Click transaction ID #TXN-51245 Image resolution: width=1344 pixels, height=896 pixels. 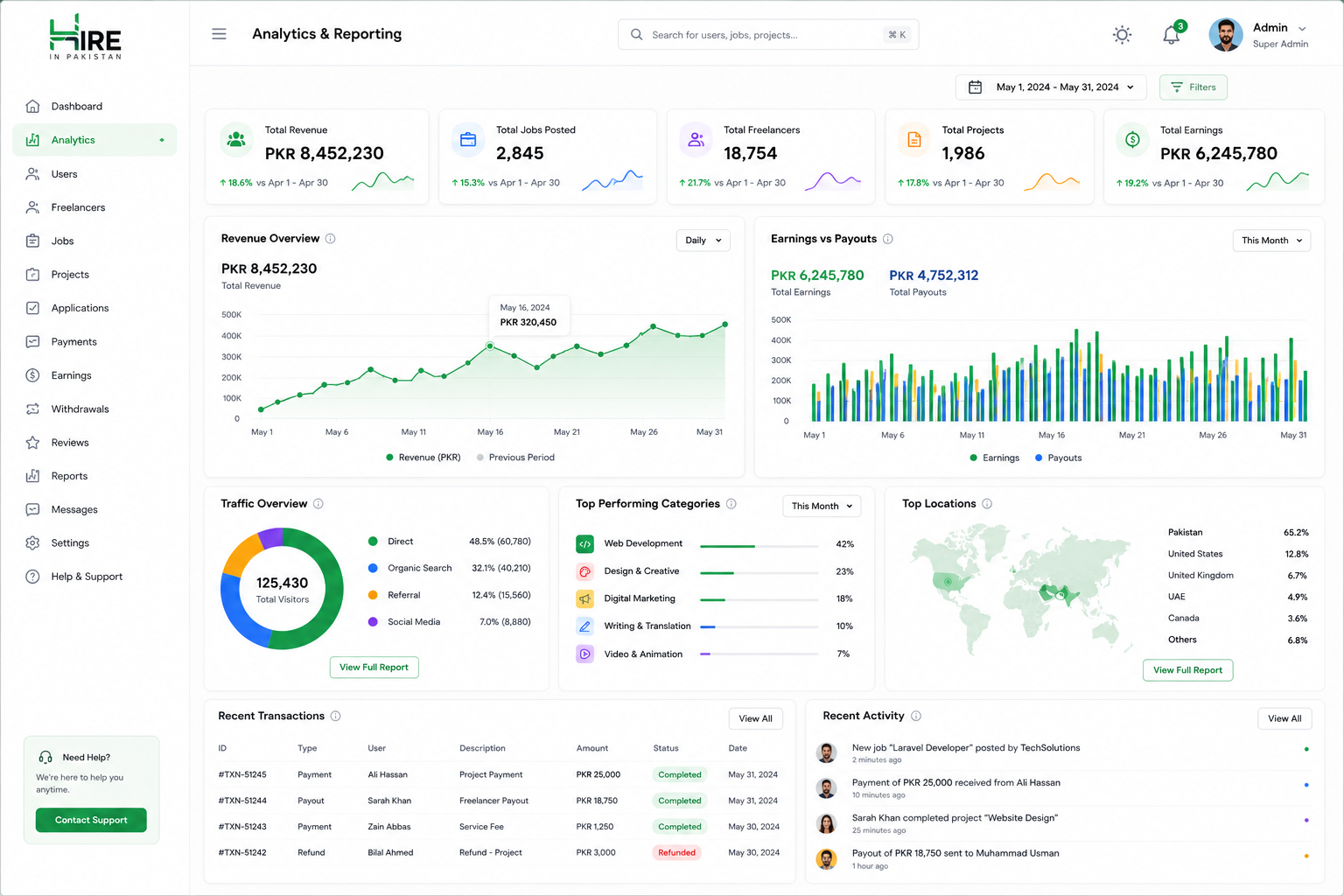242,774
